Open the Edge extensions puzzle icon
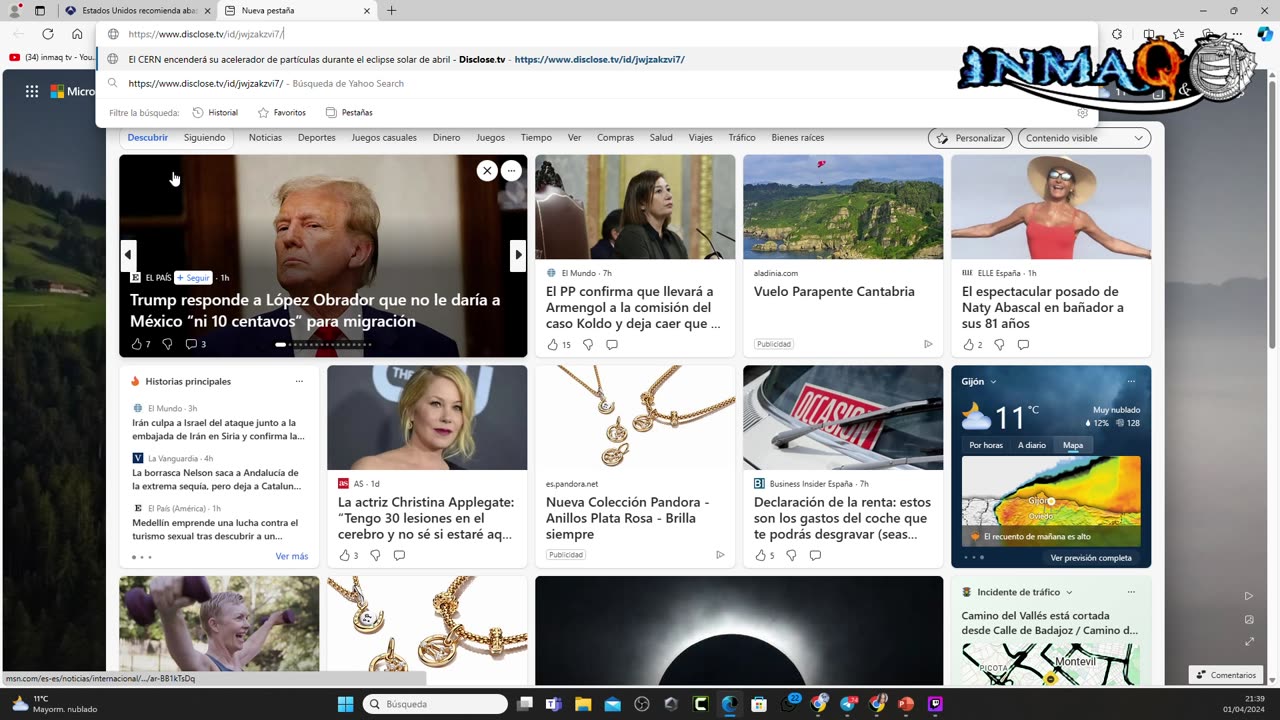This screenshot has height=720, width=1280. click(1117, 34)
